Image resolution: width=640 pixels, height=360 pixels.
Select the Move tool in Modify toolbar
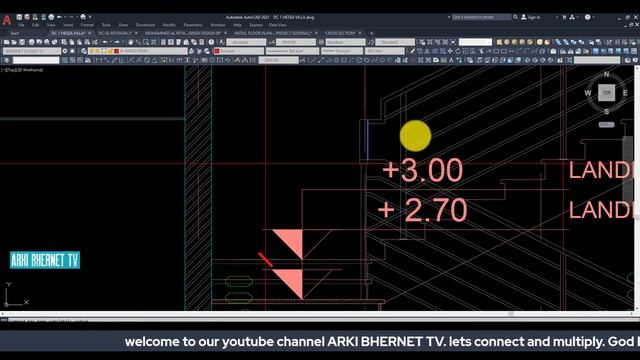[x=450, y=51]
